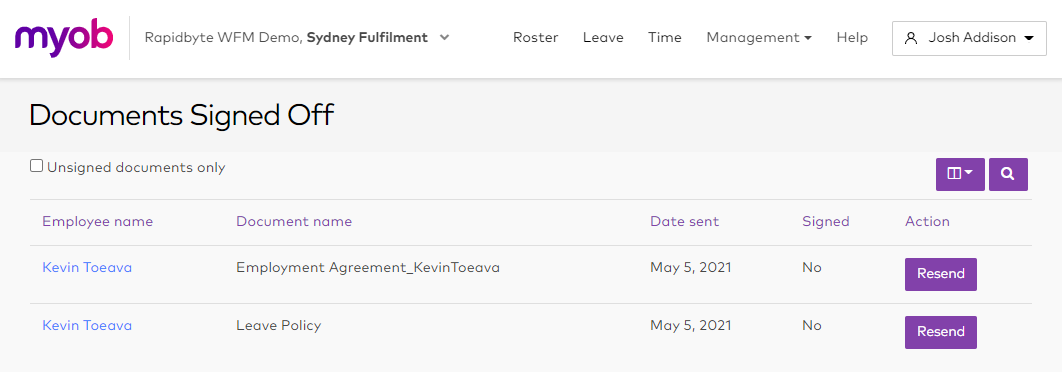Tick the Unsigned documents only checkbox
Viewport: 1062px width, 372px height.
(37, 166)
